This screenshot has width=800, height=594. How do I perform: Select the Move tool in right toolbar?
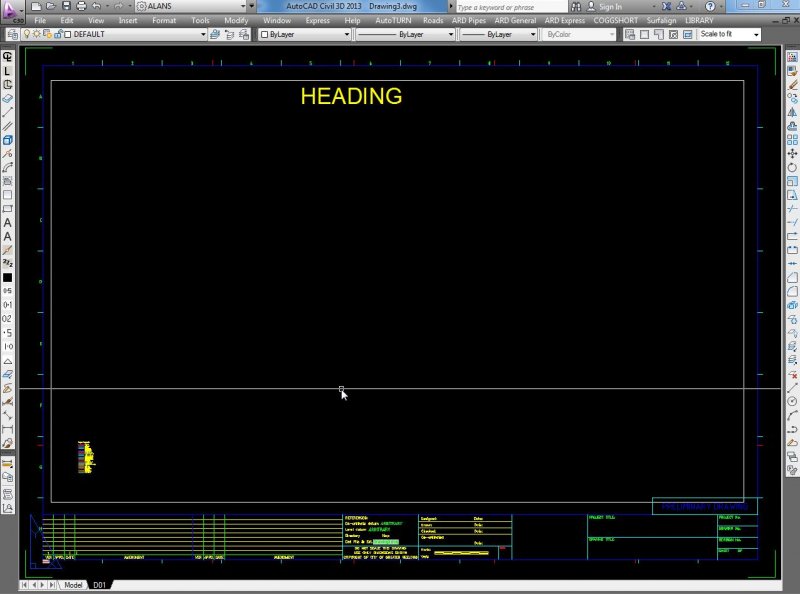(792, 153)
